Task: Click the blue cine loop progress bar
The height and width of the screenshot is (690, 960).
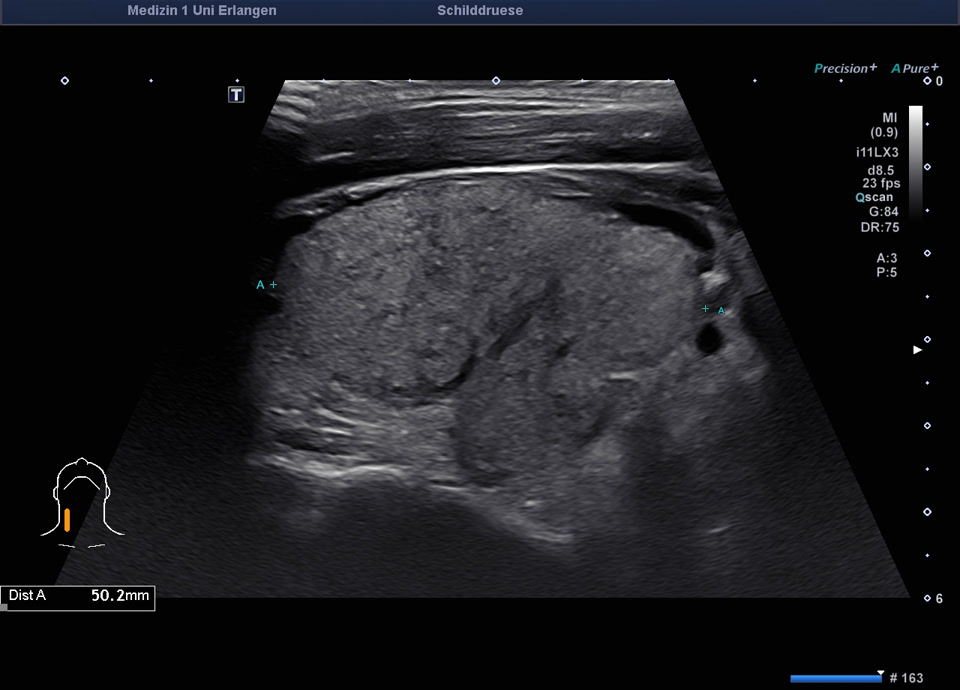Action: point(835,679)
